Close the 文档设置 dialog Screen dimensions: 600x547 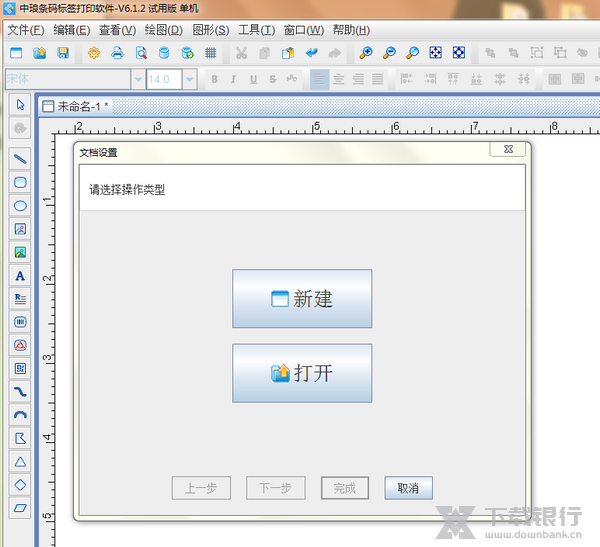coord(508,149)
